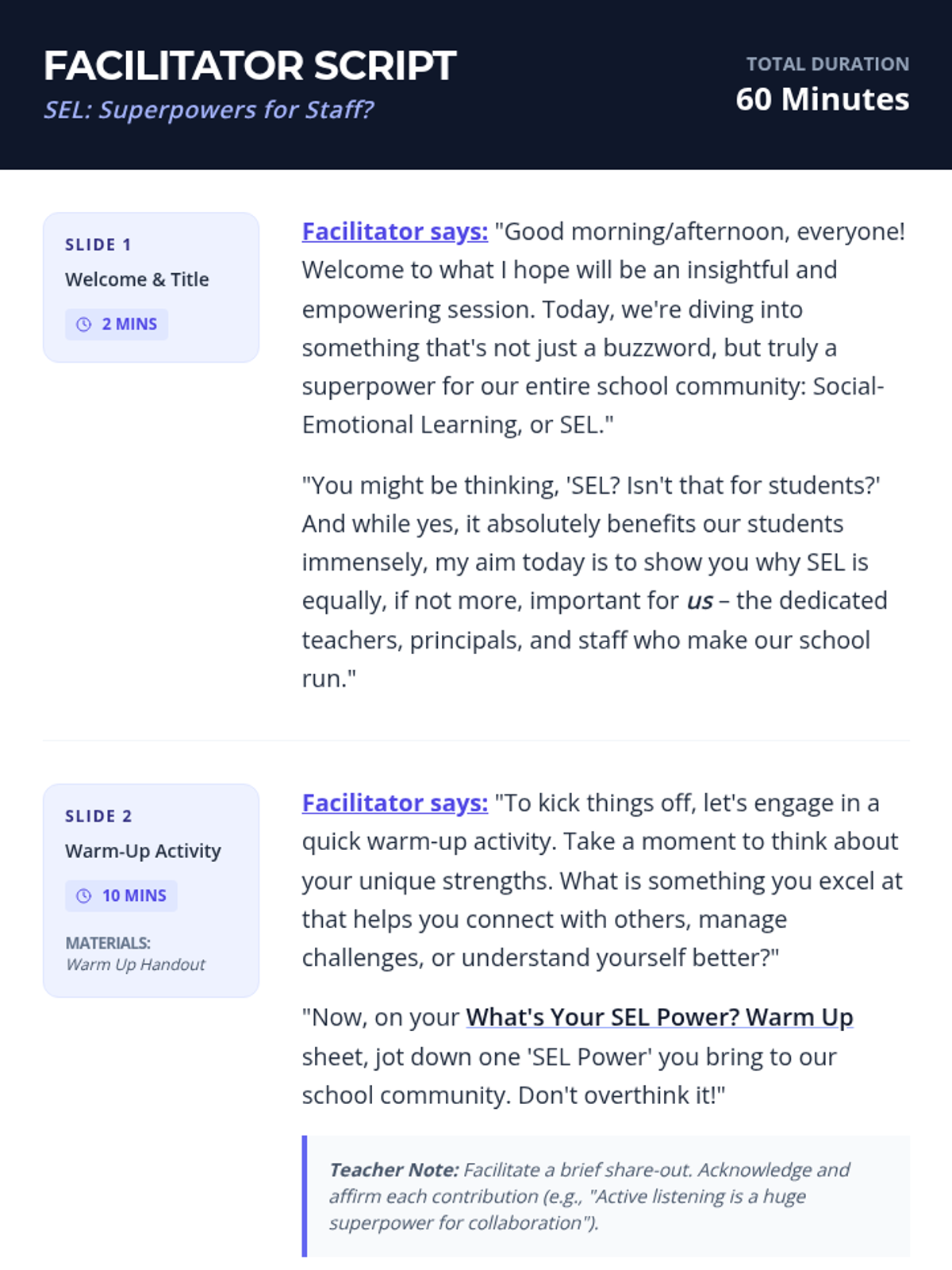The height and width of the screenshot is (1270, 952).
Task: Click the subtitle SEL: Superpowers for Staff?
Action: (208, 110)
